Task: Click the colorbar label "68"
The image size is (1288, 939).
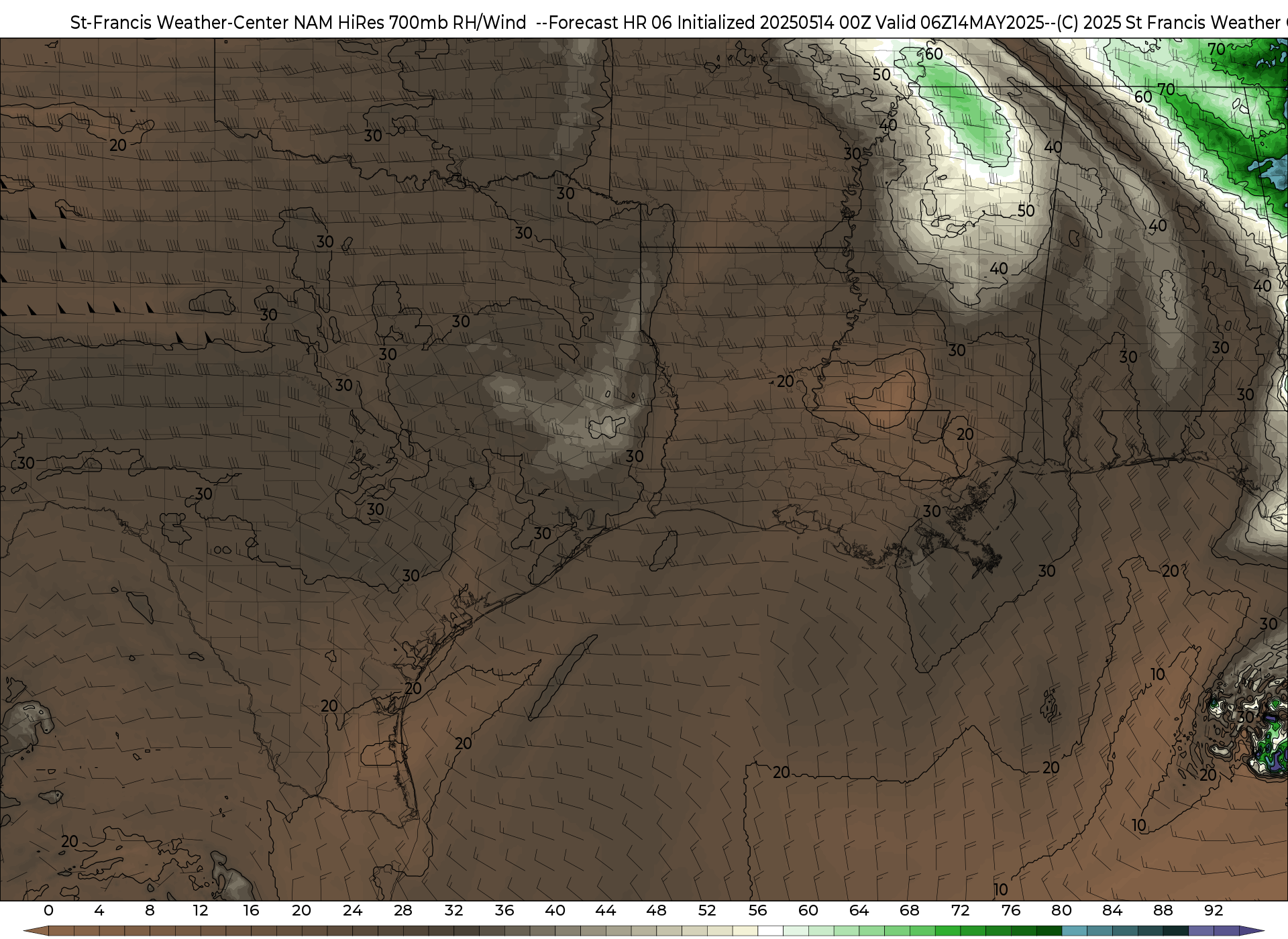Action: pos(910,911)
